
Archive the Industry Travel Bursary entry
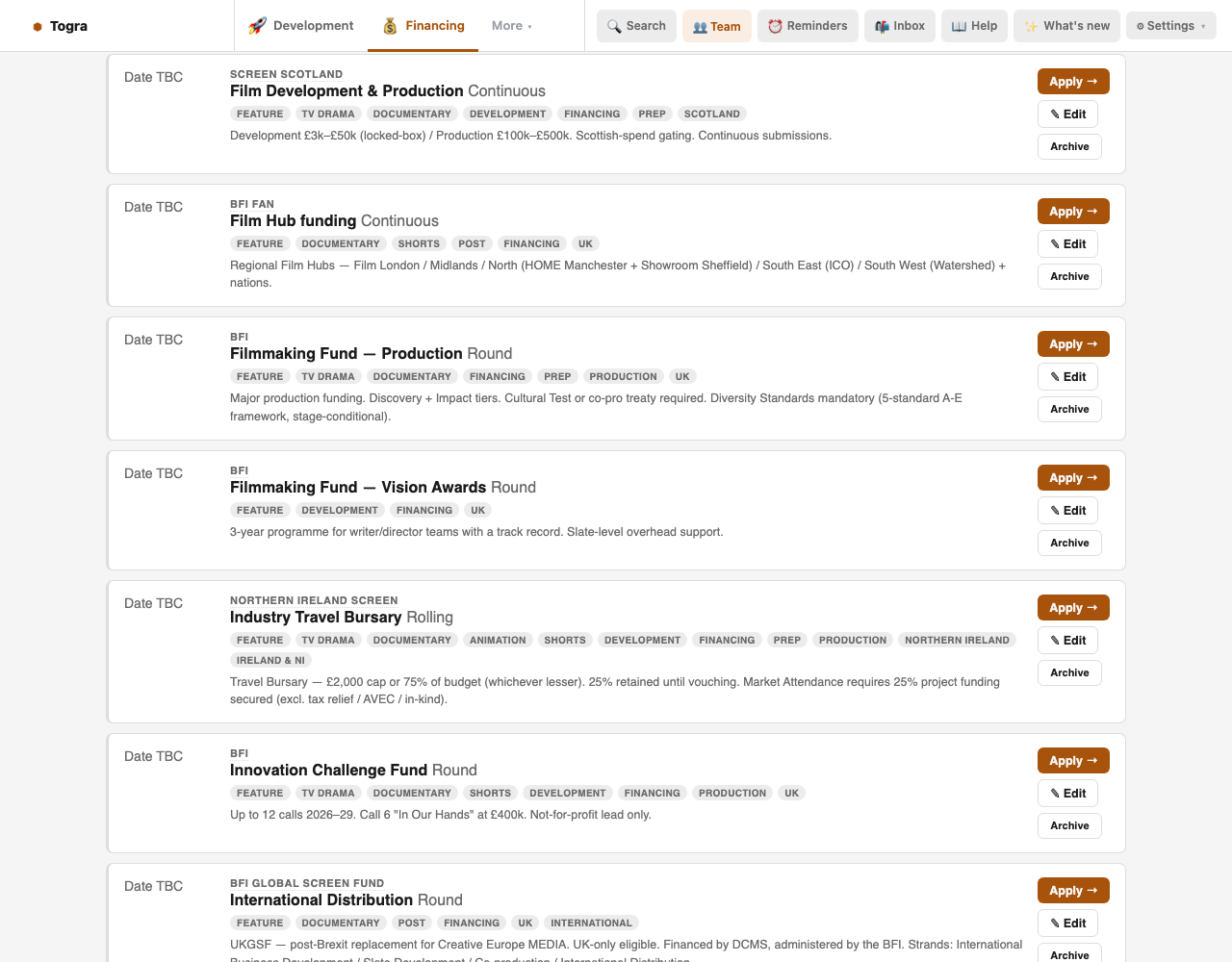pos(1069,672)
